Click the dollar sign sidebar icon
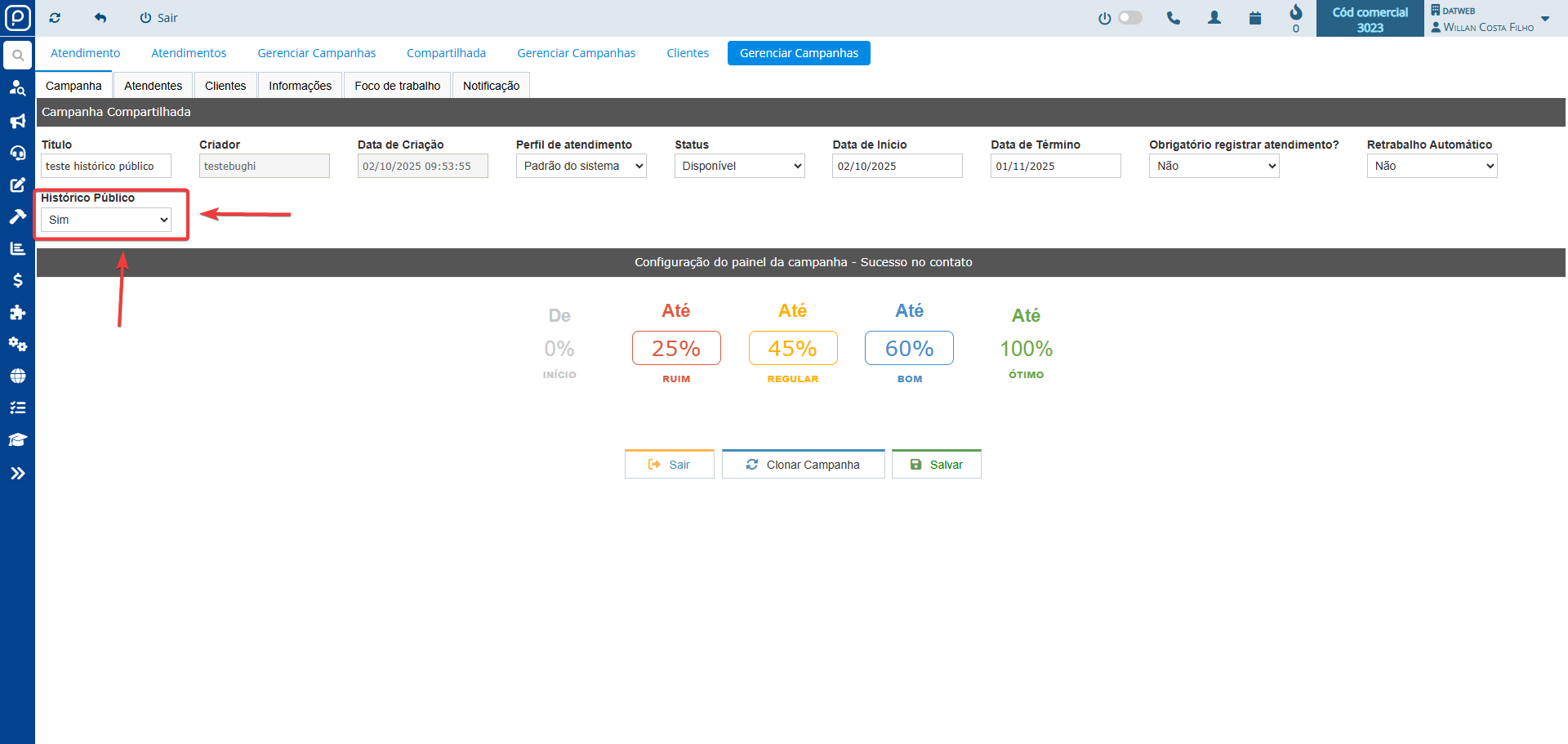Image resolution: width=1568 pixels, height=744 pixels. pyautogui.click(x=17, y=280)
